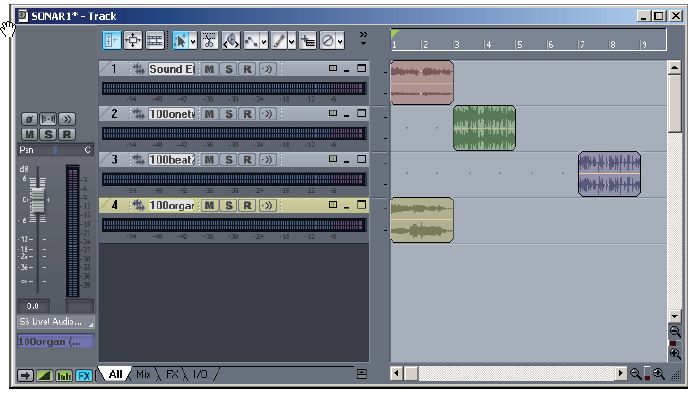
Task: Toggle the green volume module icon
Action: [45, 376]
